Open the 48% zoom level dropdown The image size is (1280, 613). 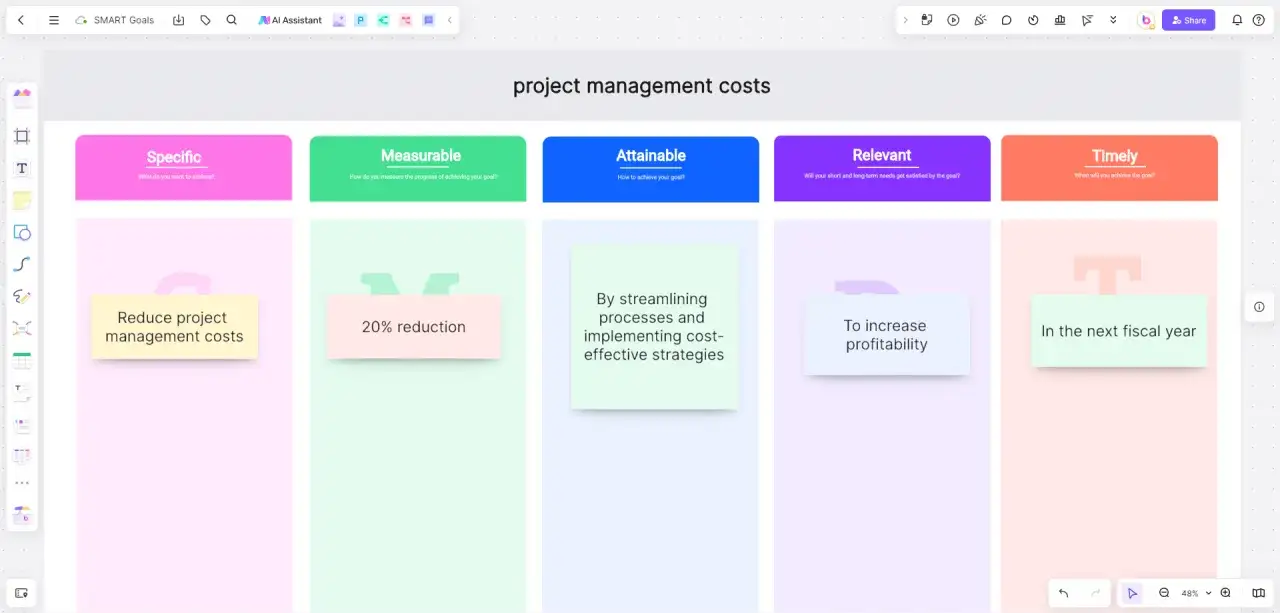pos(1196,593)
